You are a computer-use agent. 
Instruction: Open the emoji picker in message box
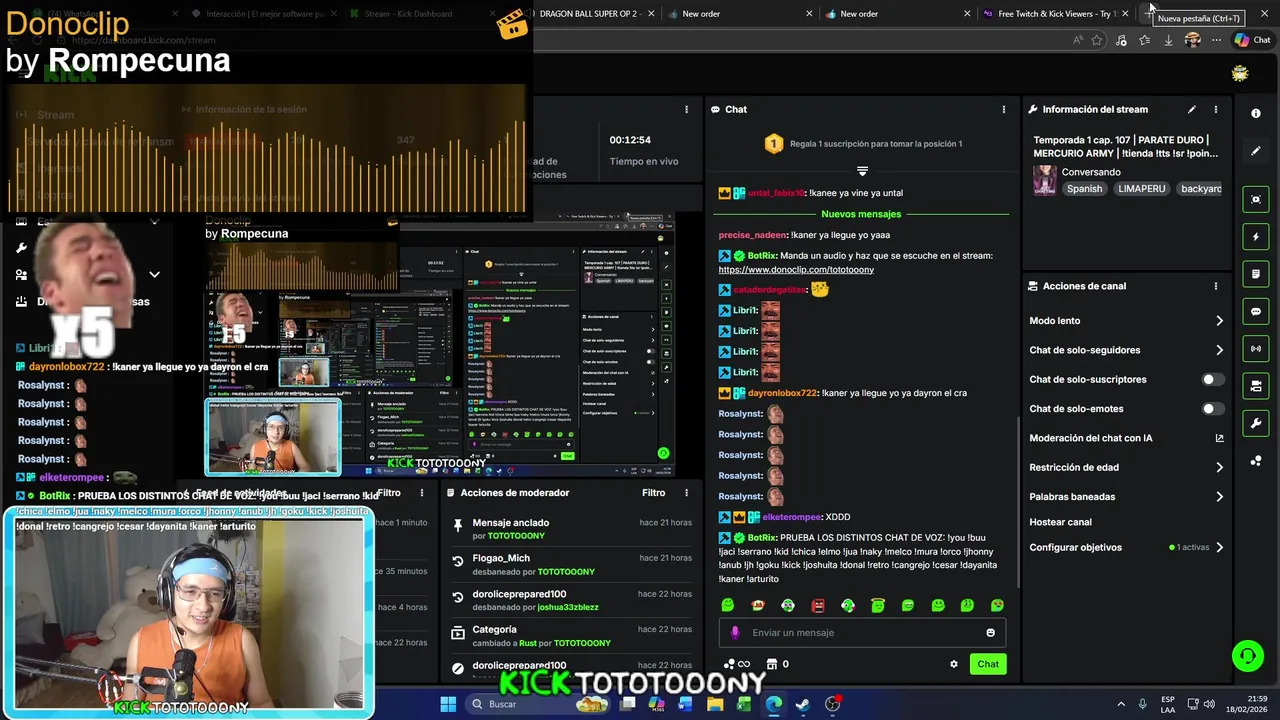click(991, 632)
